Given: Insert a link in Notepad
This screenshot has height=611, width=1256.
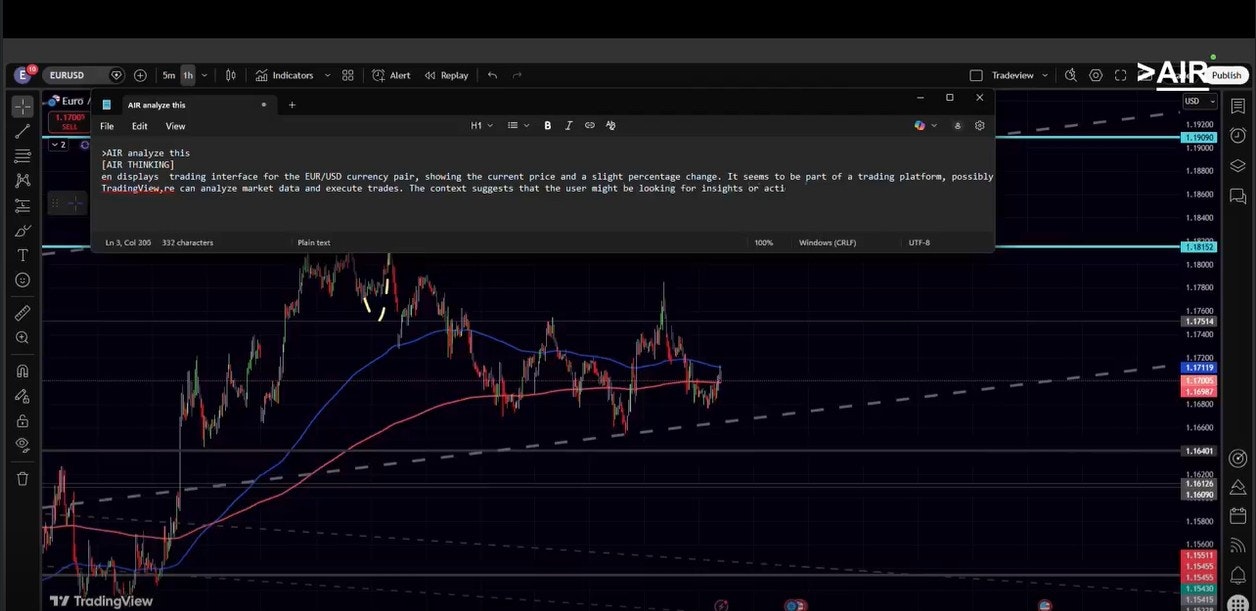Looking at the screenshot, I should [589, 126].
